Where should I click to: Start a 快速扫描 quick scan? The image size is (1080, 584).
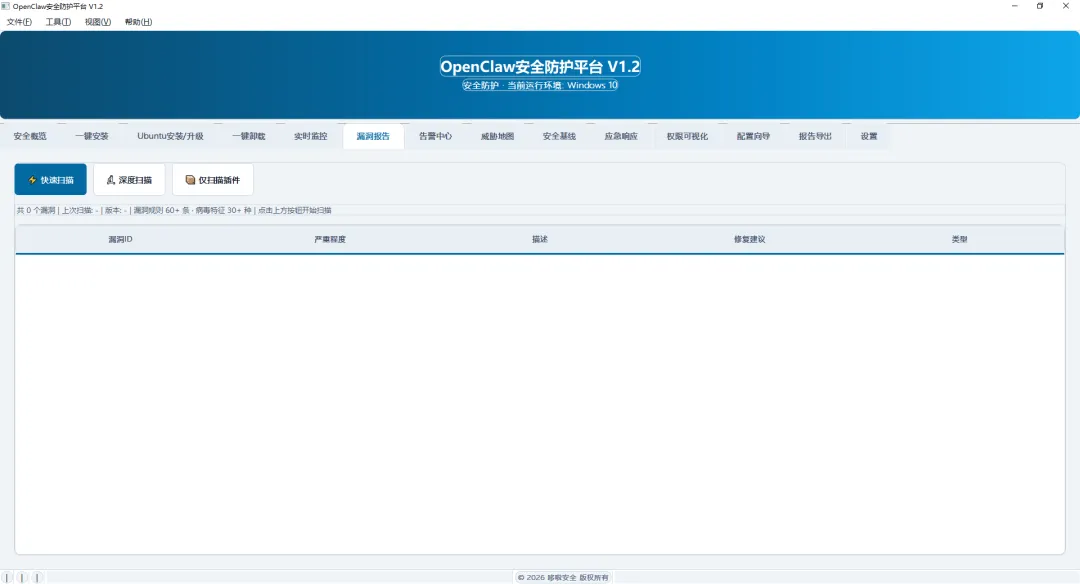[x=50, y=180]
